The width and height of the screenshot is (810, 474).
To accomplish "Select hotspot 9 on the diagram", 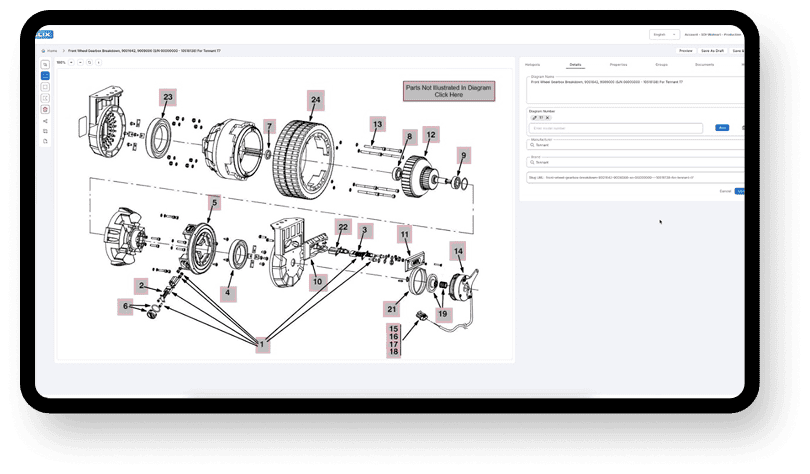I will pyautogui.click(x=463, y=155).
